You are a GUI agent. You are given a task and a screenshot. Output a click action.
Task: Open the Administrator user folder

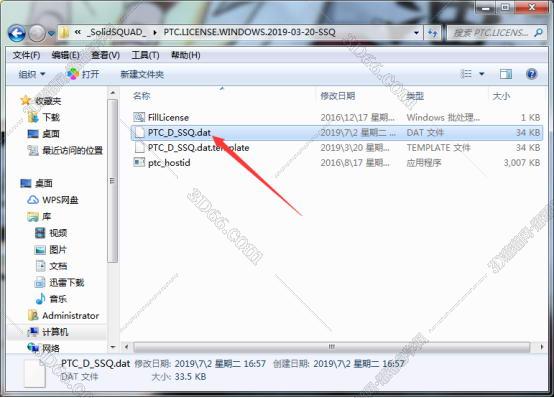(x=71, y=316)
